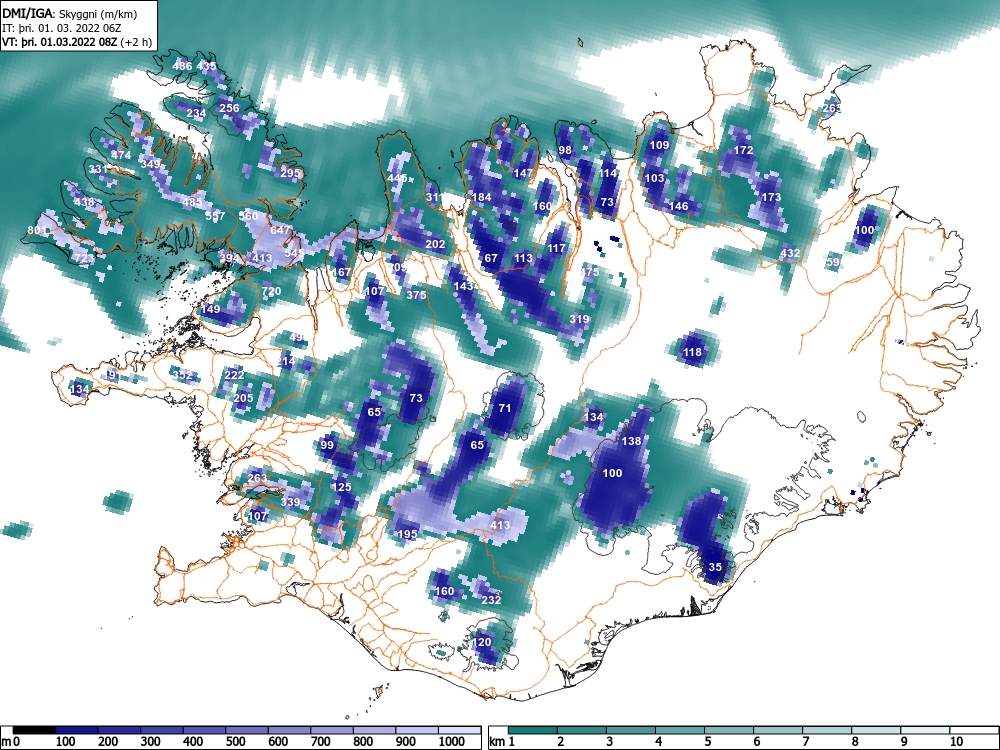Click visibility value 173
Screen dimensions: 1000x750
[771, 197]
